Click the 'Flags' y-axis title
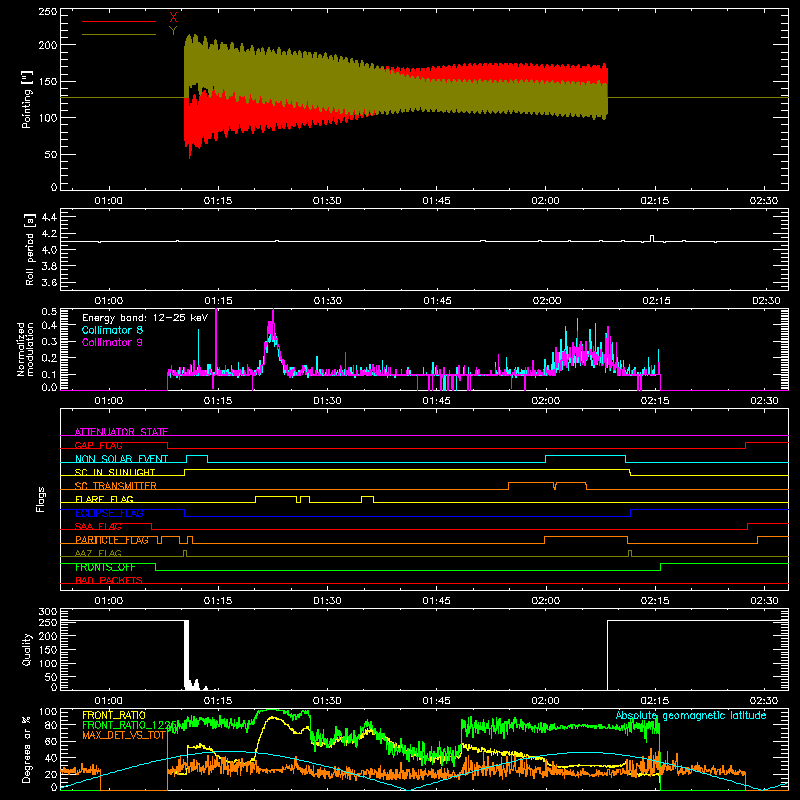800x800 pixels. click(x=41, y=499)
